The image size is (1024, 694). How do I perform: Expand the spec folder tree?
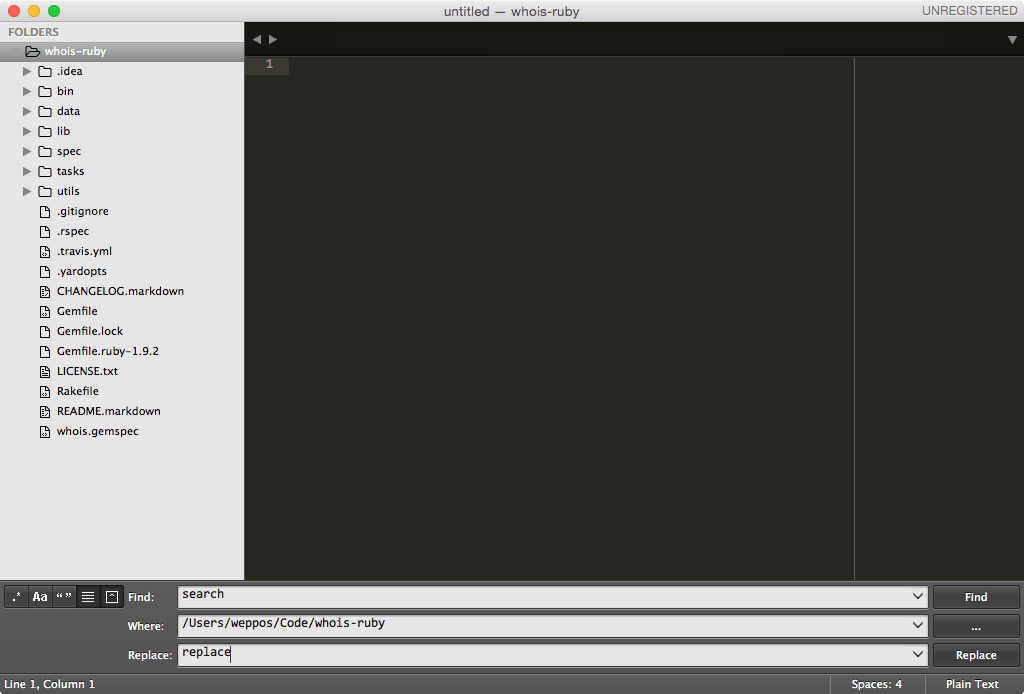(x=26, y=151)
